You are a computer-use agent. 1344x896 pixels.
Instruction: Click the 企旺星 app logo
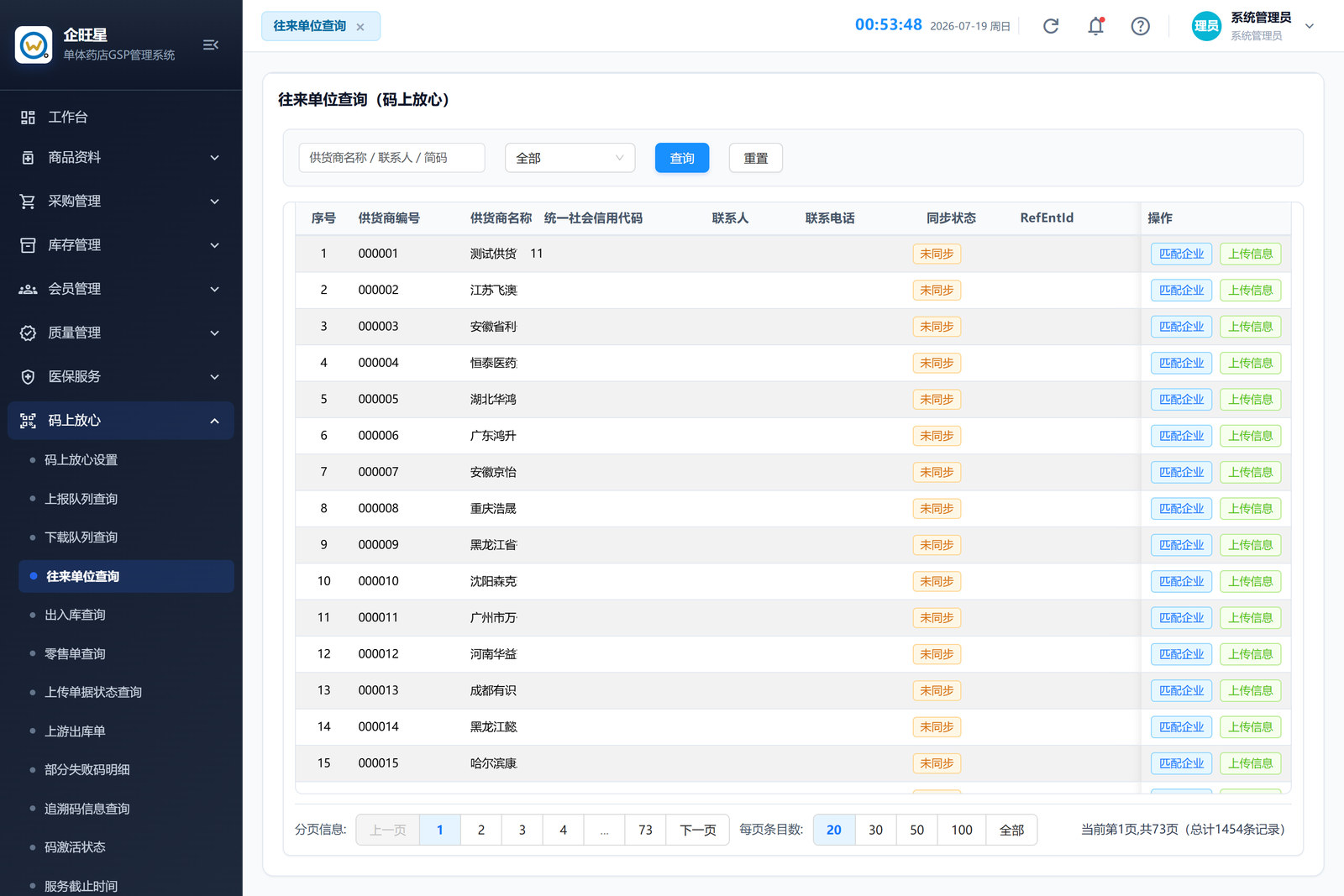(x=34, y=45)
